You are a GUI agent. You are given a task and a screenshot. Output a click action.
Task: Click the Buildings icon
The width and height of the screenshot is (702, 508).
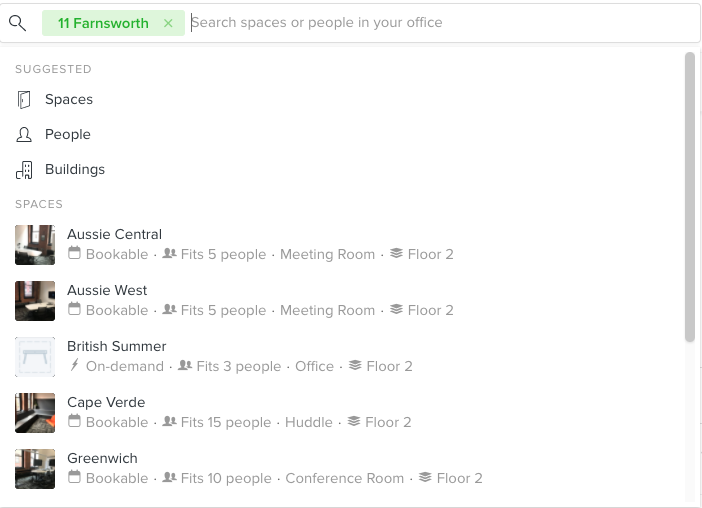[x=24, y=170]
